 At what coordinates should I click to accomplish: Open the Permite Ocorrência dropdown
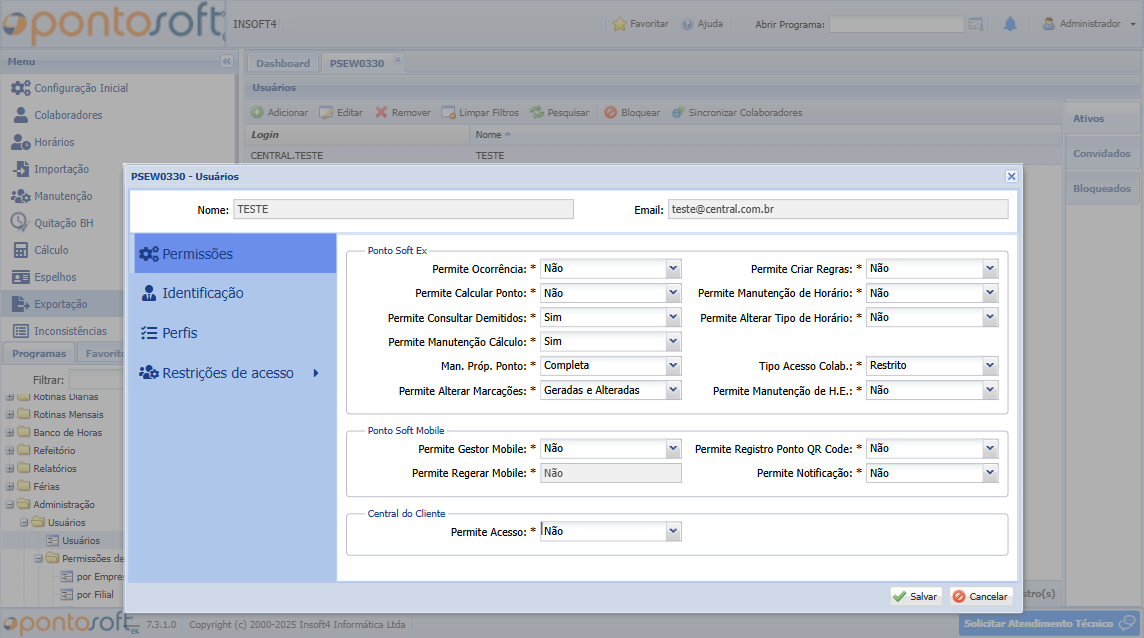[673, 268]
